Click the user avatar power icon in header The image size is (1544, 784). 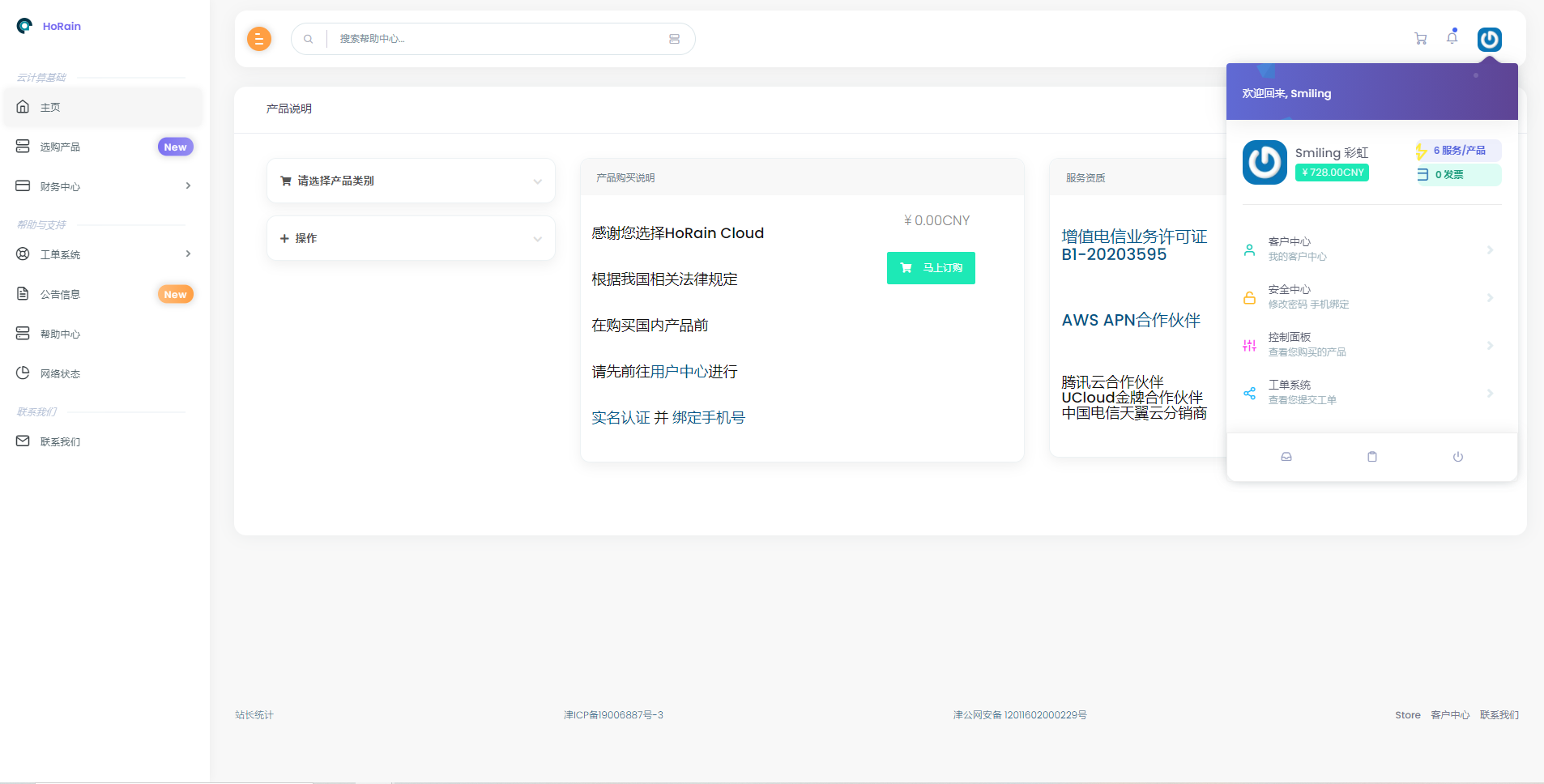click(1489, 40)
